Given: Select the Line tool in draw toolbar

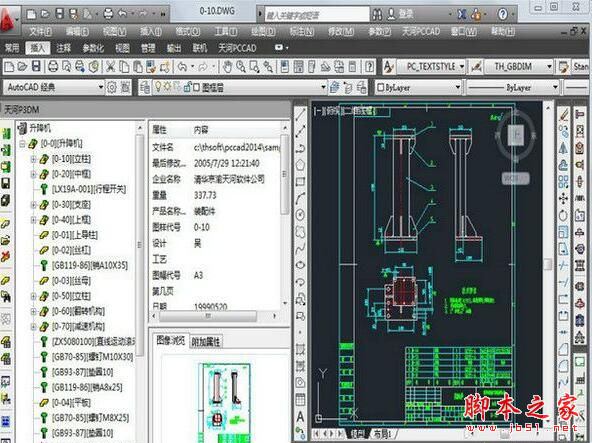Looking at the screenshot, I should [300, 114].
